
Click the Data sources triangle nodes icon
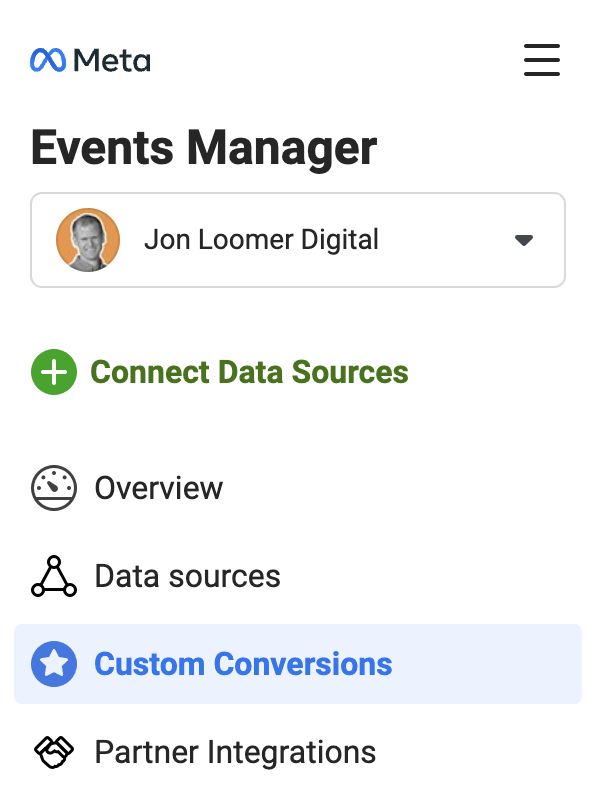coord(54,576)
